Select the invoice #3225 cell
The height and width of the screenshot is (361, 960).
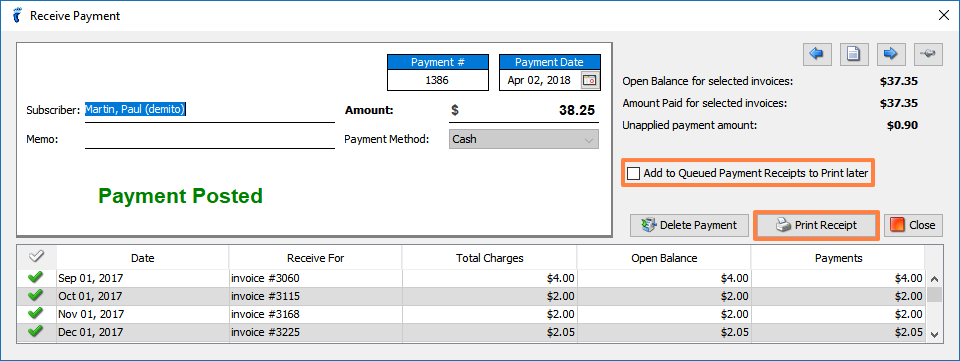(315, 332)
